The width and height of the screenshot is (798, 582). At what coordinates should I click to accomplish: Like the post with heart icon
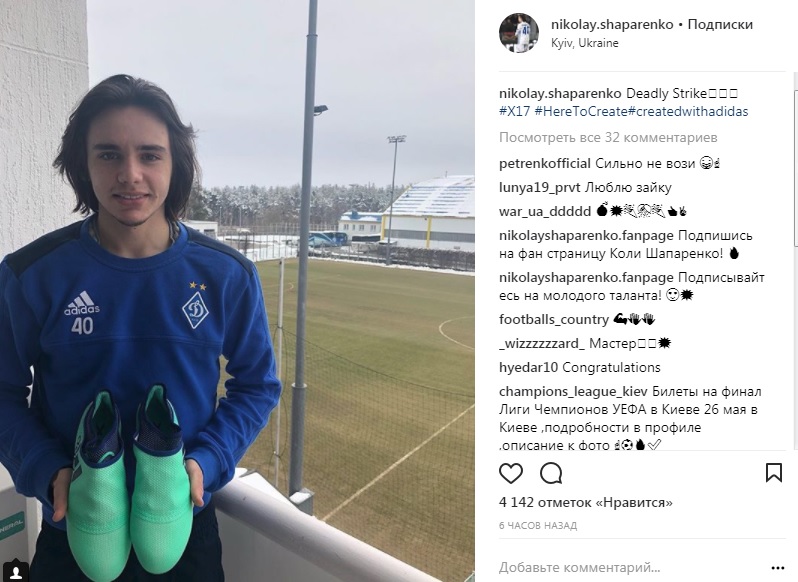pos(510,474)
